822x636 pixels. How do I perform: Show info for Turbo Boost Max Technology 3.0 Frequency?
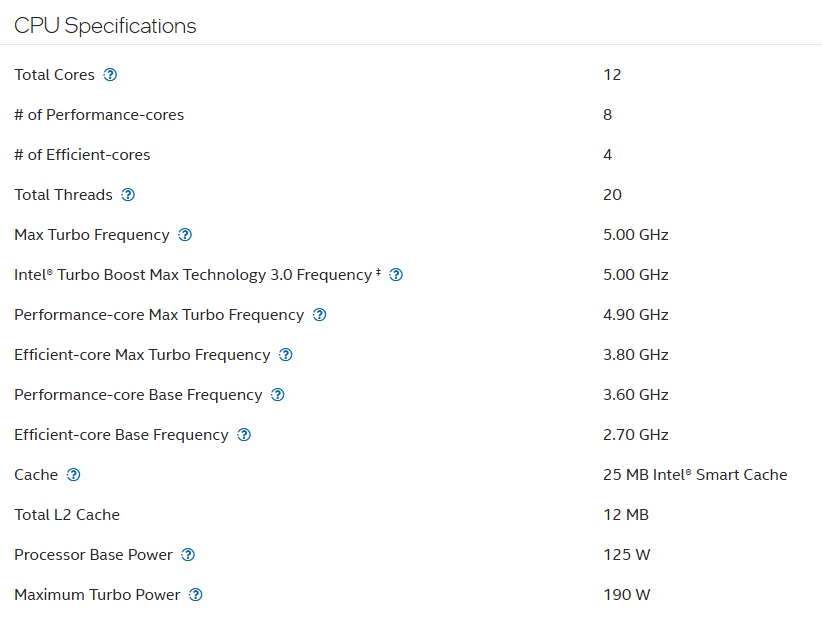click(x=396, y=275)
